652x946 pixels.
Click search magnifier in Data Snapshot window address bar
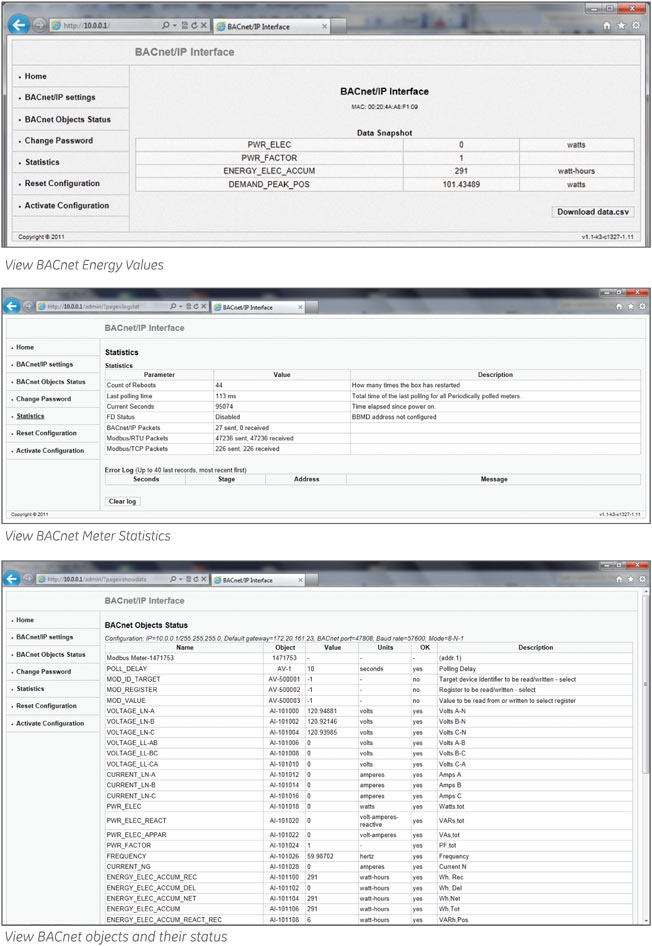(166, 25)
